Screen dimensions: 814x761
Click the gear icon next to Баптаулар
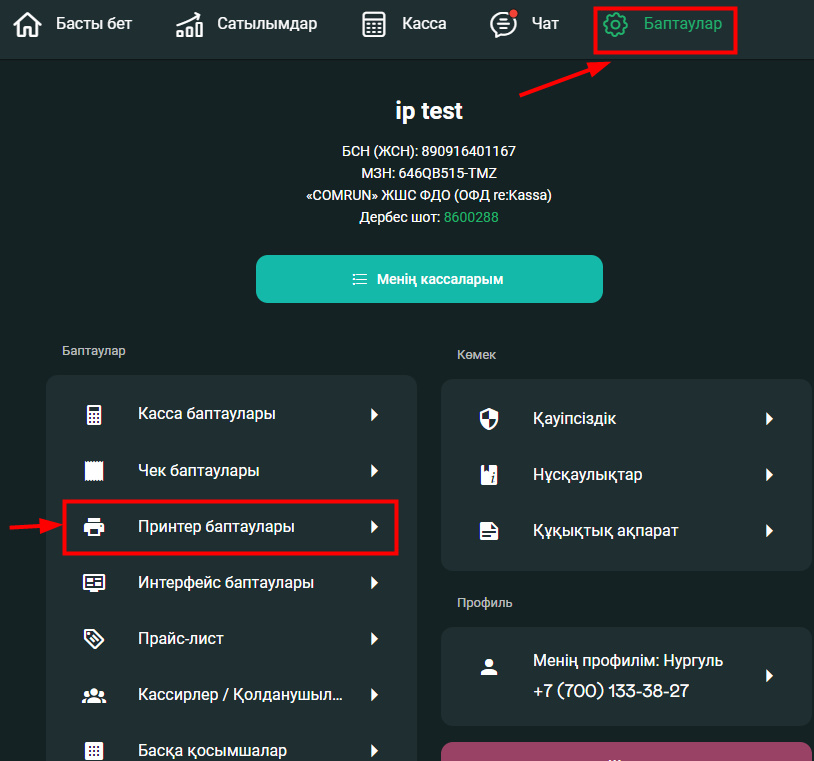click(x=615, y=24)
